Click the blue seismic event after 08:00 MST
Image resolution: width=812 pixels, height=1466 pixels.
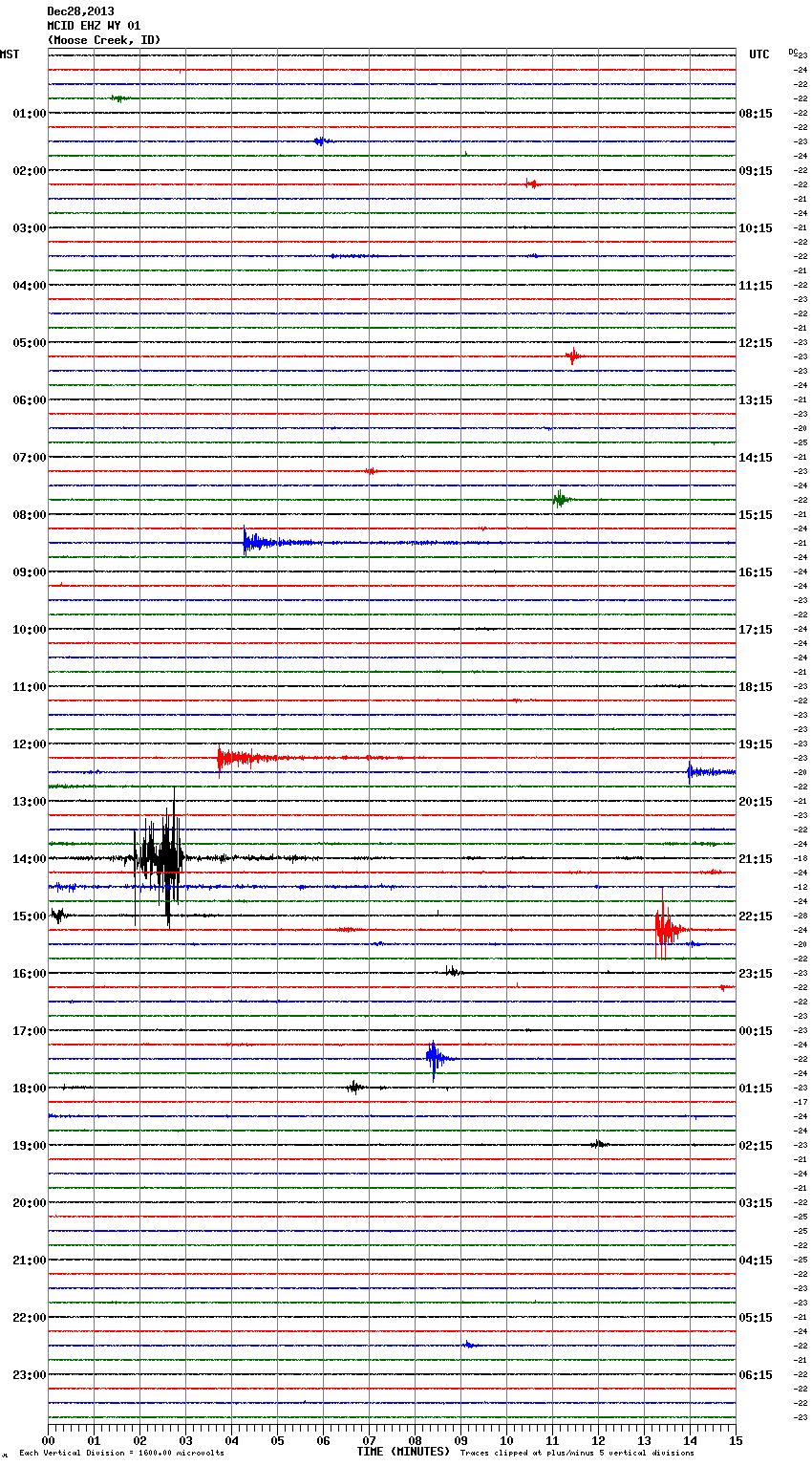[x=277, y=543]
